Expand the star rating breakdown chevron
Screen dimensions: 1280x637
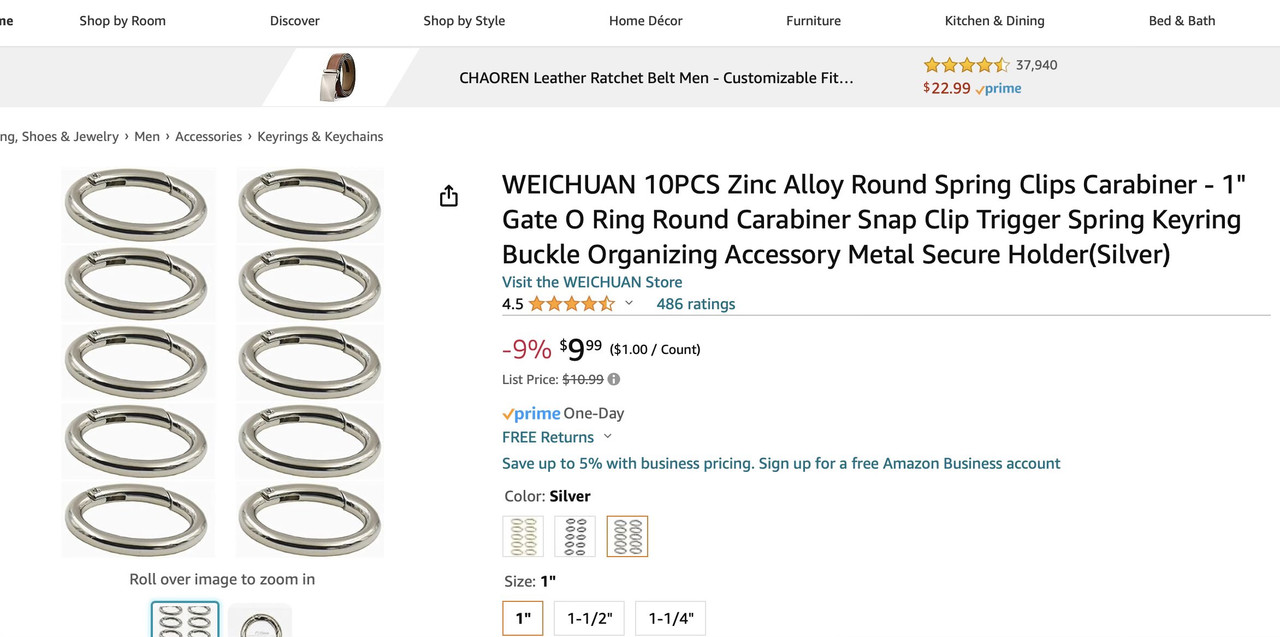click(629, 303)
